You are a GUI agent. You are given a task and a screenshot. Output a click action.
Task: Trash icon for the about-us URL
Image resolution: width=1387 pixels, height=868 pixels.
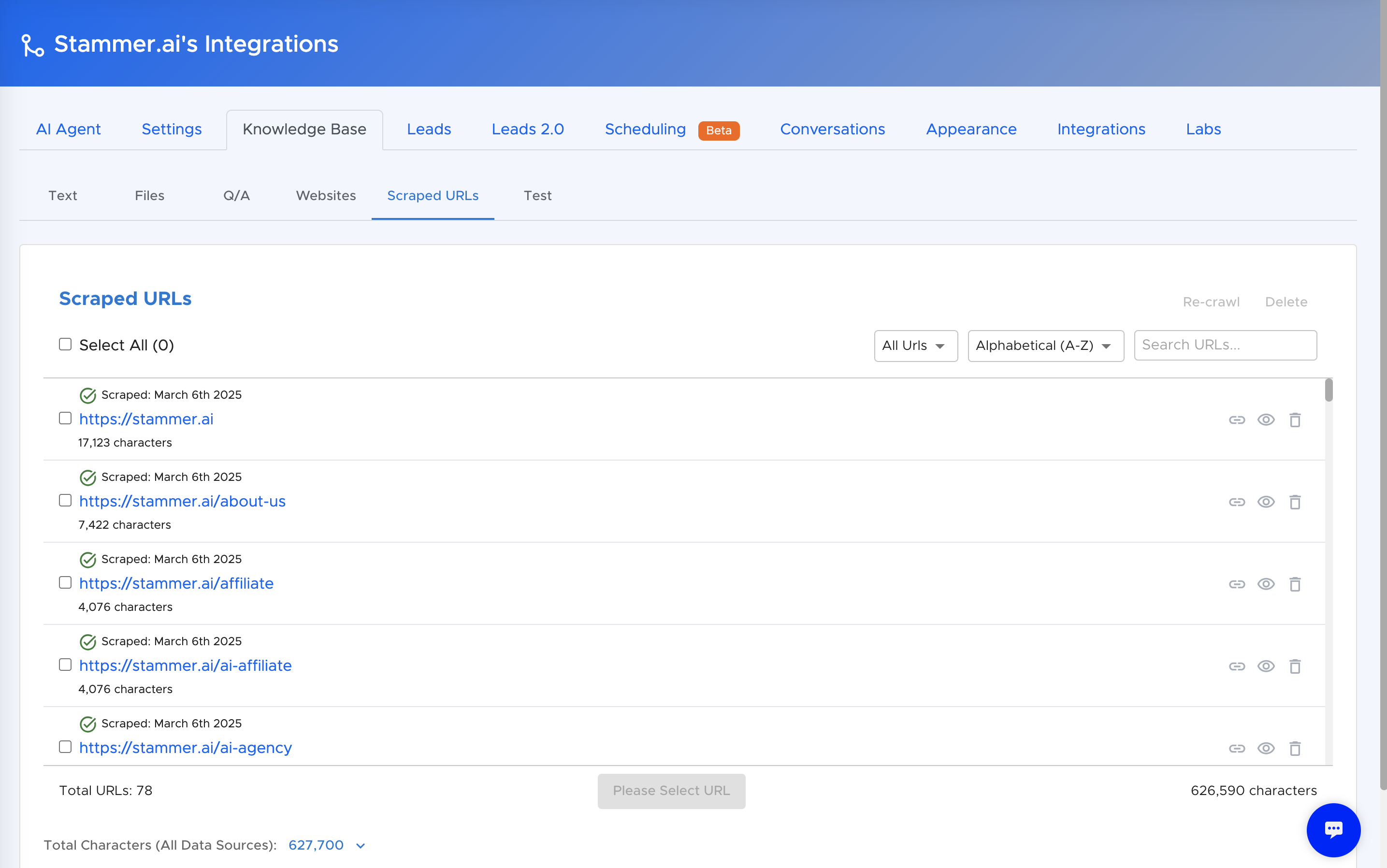[1295, 502]
